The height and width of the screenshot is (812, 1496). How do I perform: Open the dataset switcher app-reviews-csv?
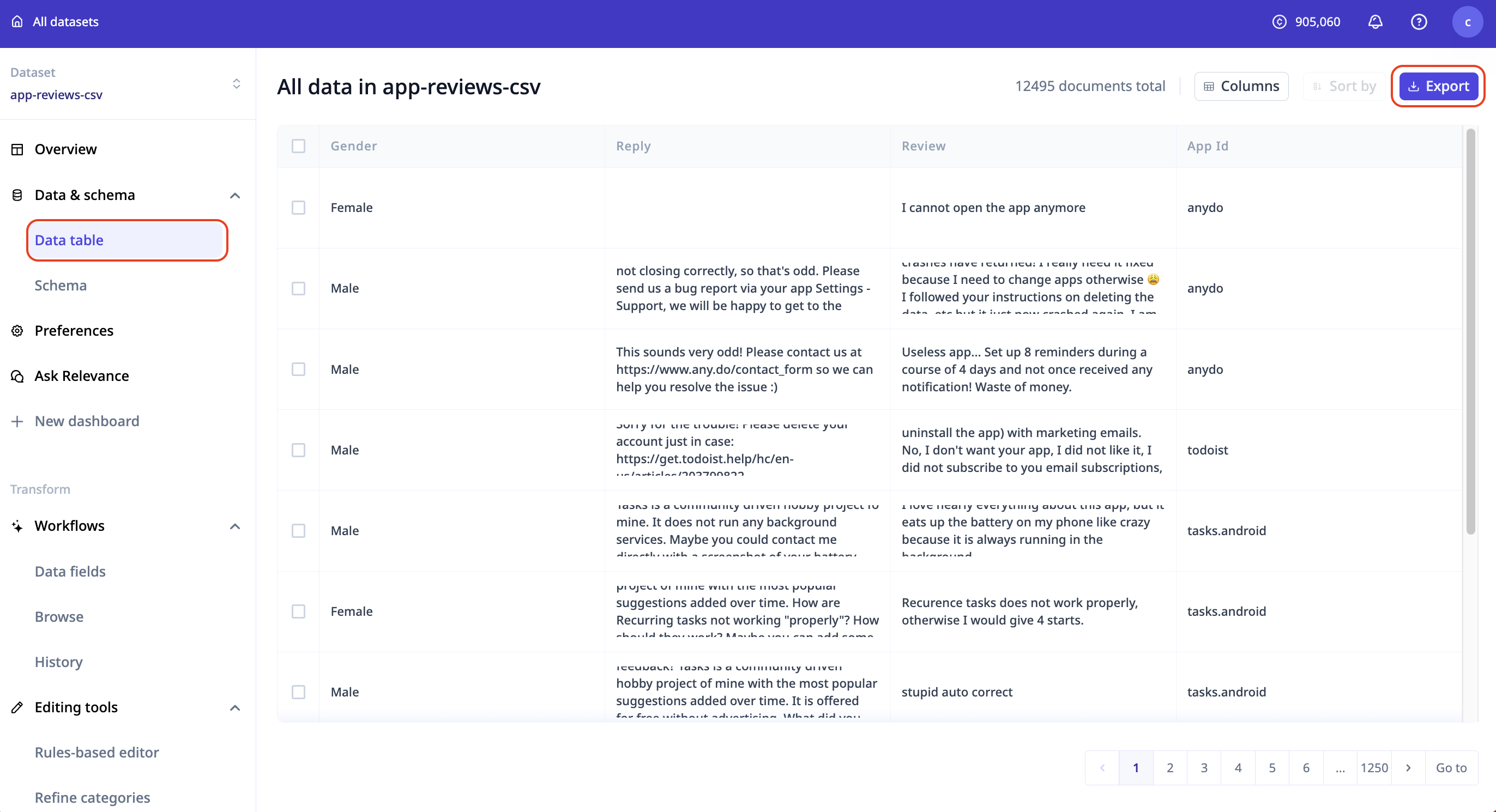click(236, 83)
